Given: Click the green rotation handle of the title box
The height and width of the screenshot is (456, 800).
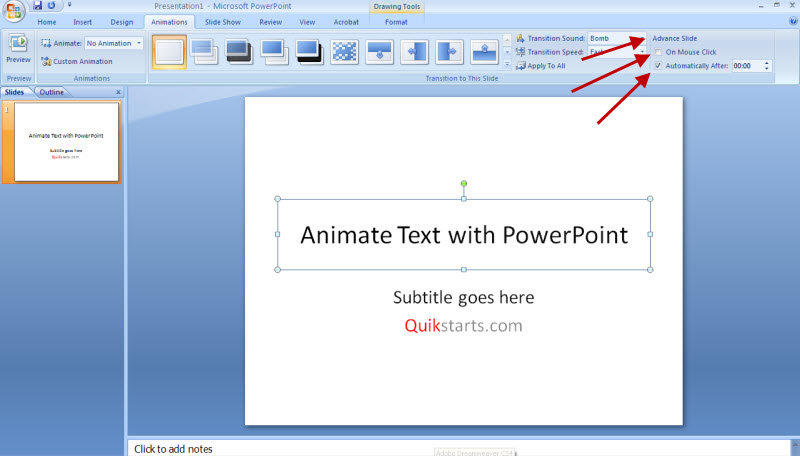Looking at the screenshot, I should (464, 183).
